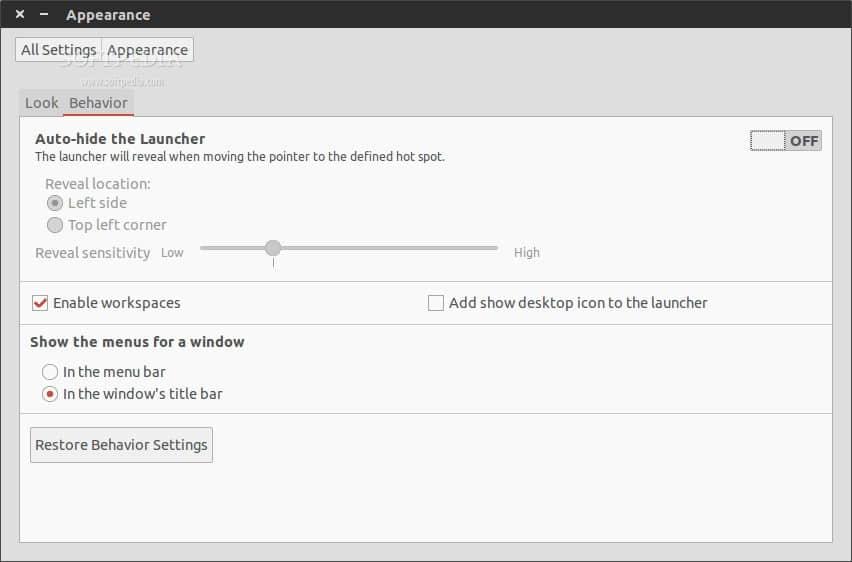
Task: Go back to All Settings
Action: tap(58, 50)
